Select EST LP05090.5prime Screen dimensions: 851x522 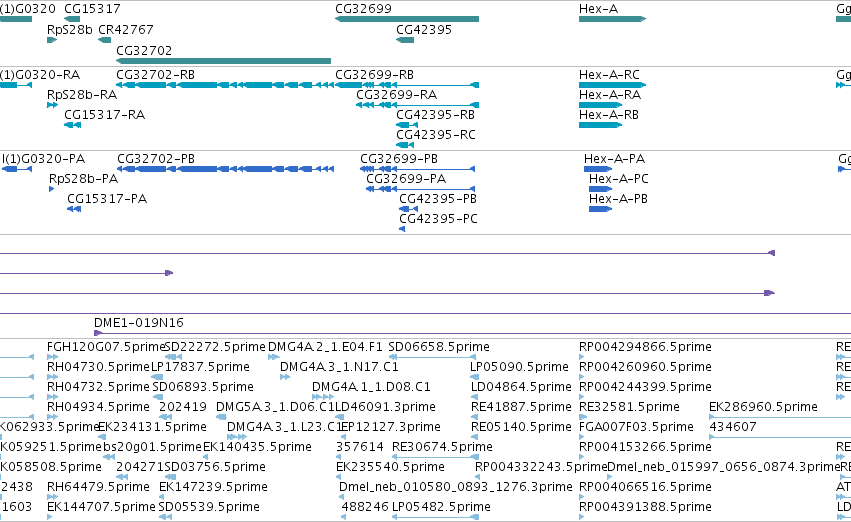click(x=519, y=367)
